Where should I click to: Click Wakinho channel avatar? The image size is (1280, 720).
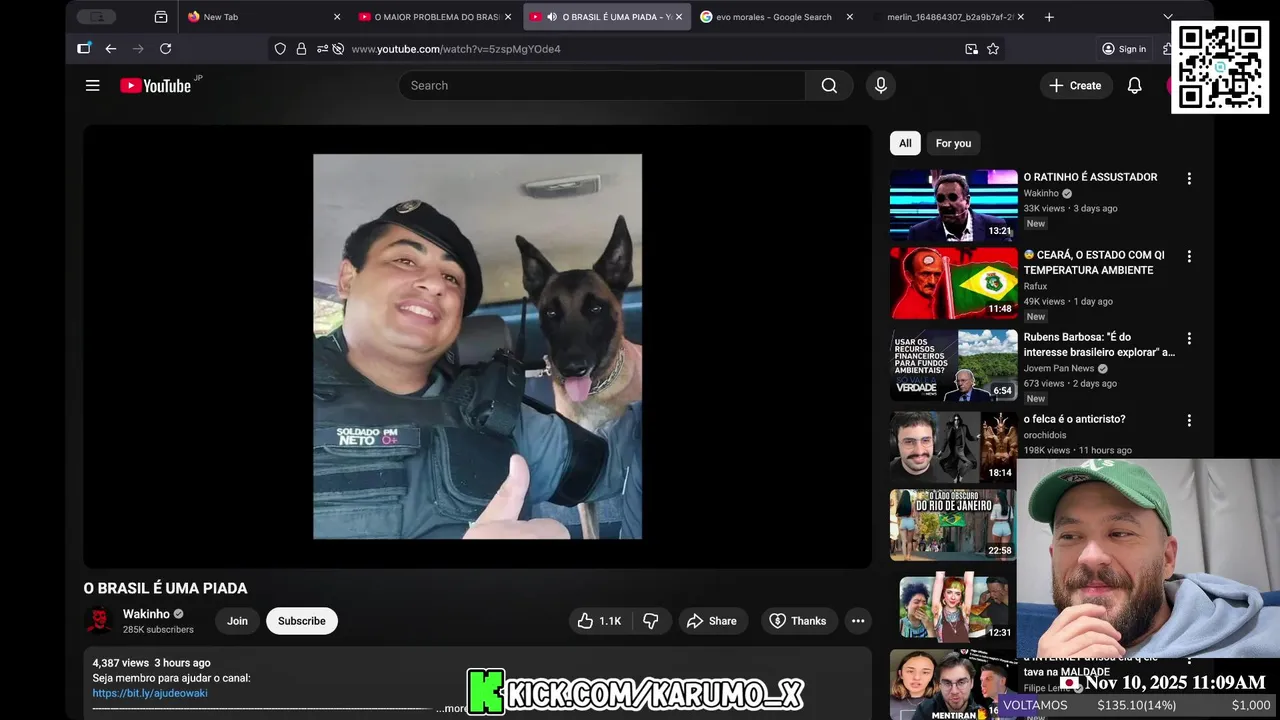[99, 621]
